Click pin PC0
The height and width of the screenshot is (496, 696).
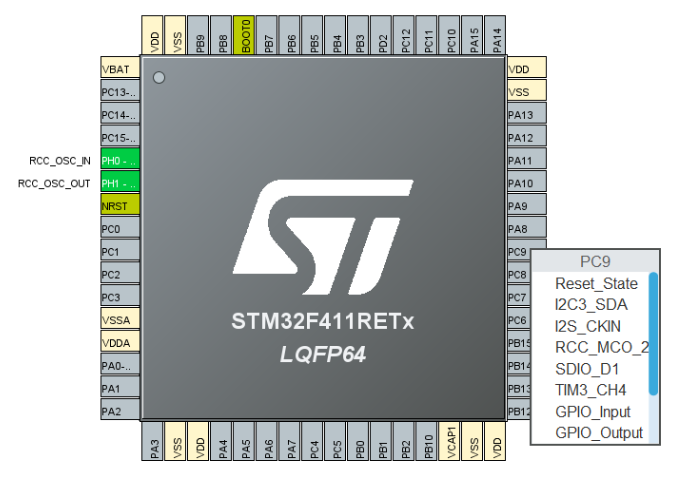click(120, 227)
